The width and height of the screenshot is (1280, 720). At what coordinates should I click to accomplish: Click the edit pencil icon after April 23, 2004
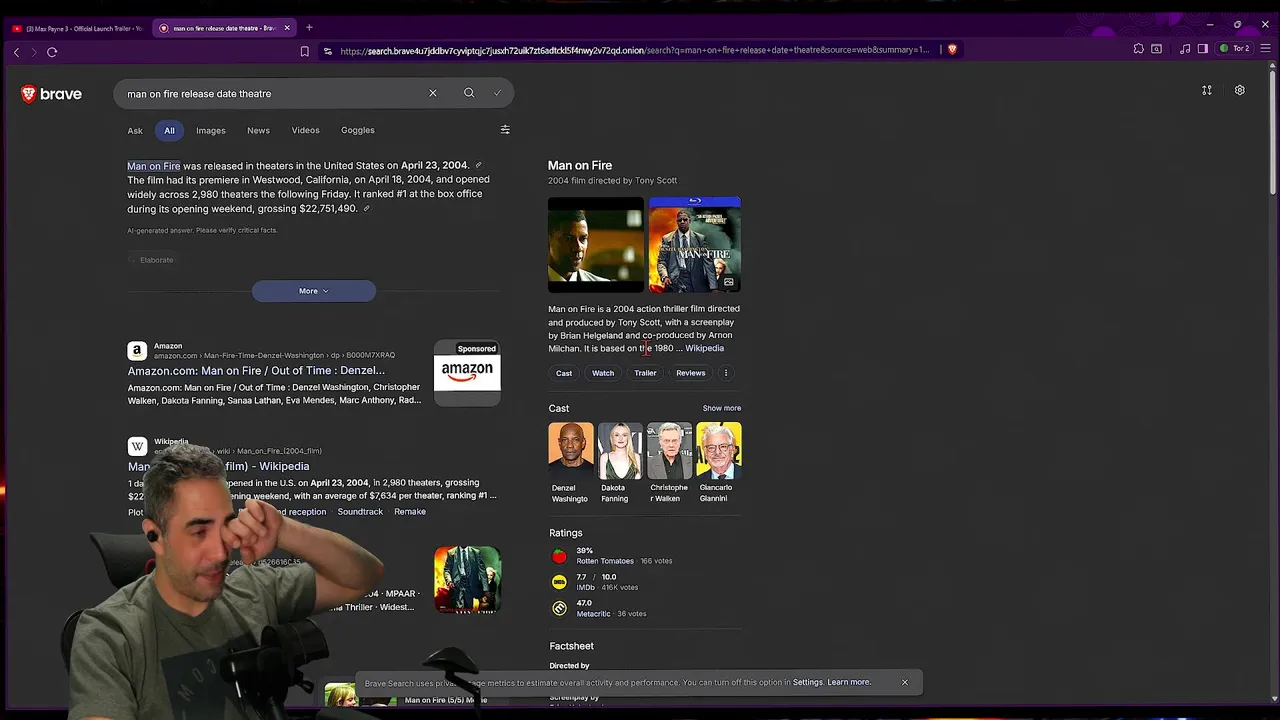pos(478,165)
